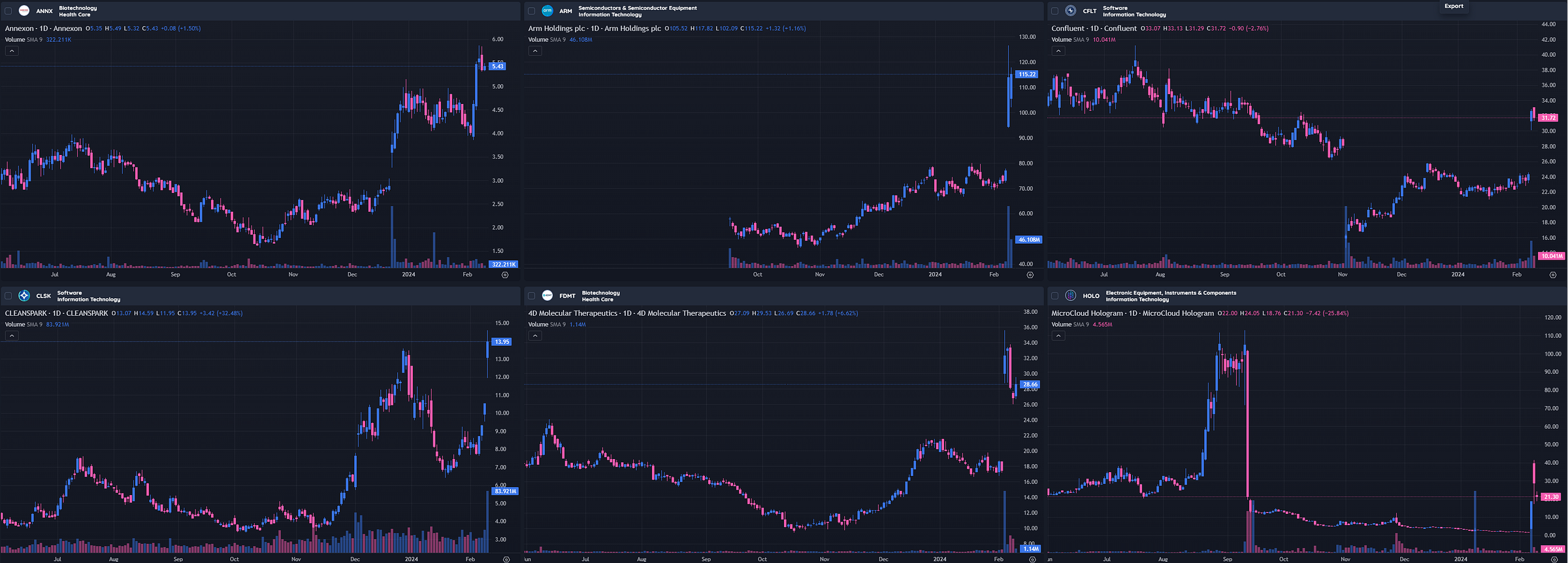1568x563 pixels.
Task: Click the Dec time label on CLEANSPARK chart
Action: tap(355, 559)
